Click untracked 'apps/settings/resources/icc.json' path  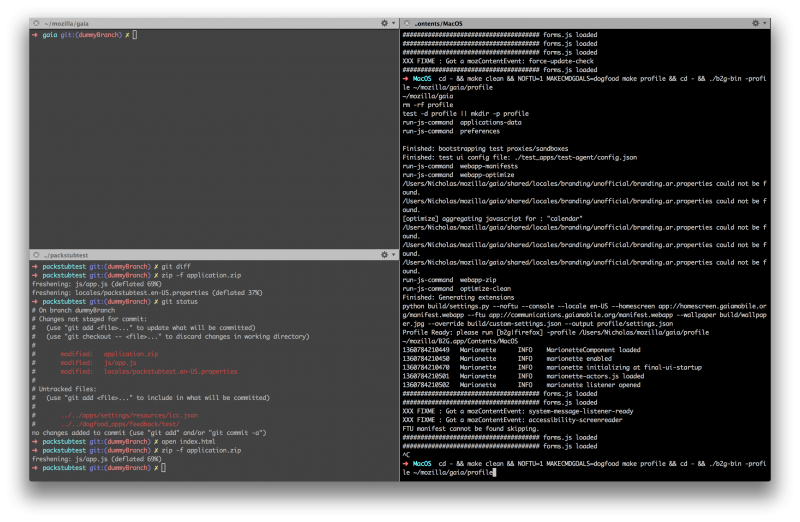[129, 415]
